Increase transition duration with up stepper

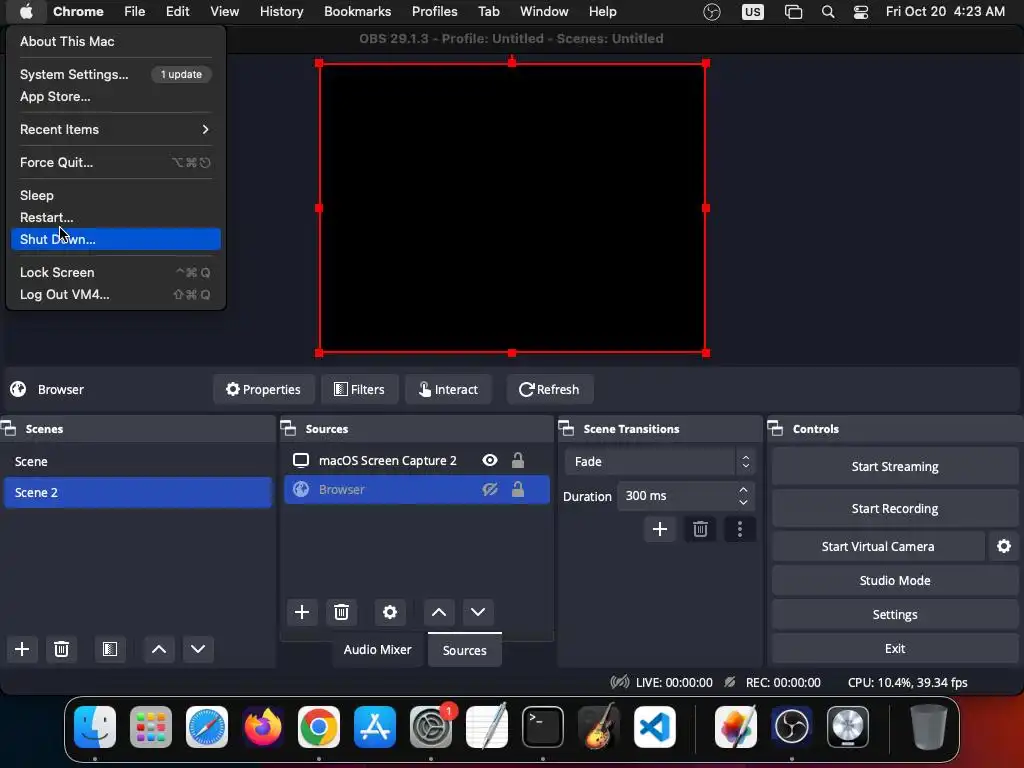click(743, 490)
